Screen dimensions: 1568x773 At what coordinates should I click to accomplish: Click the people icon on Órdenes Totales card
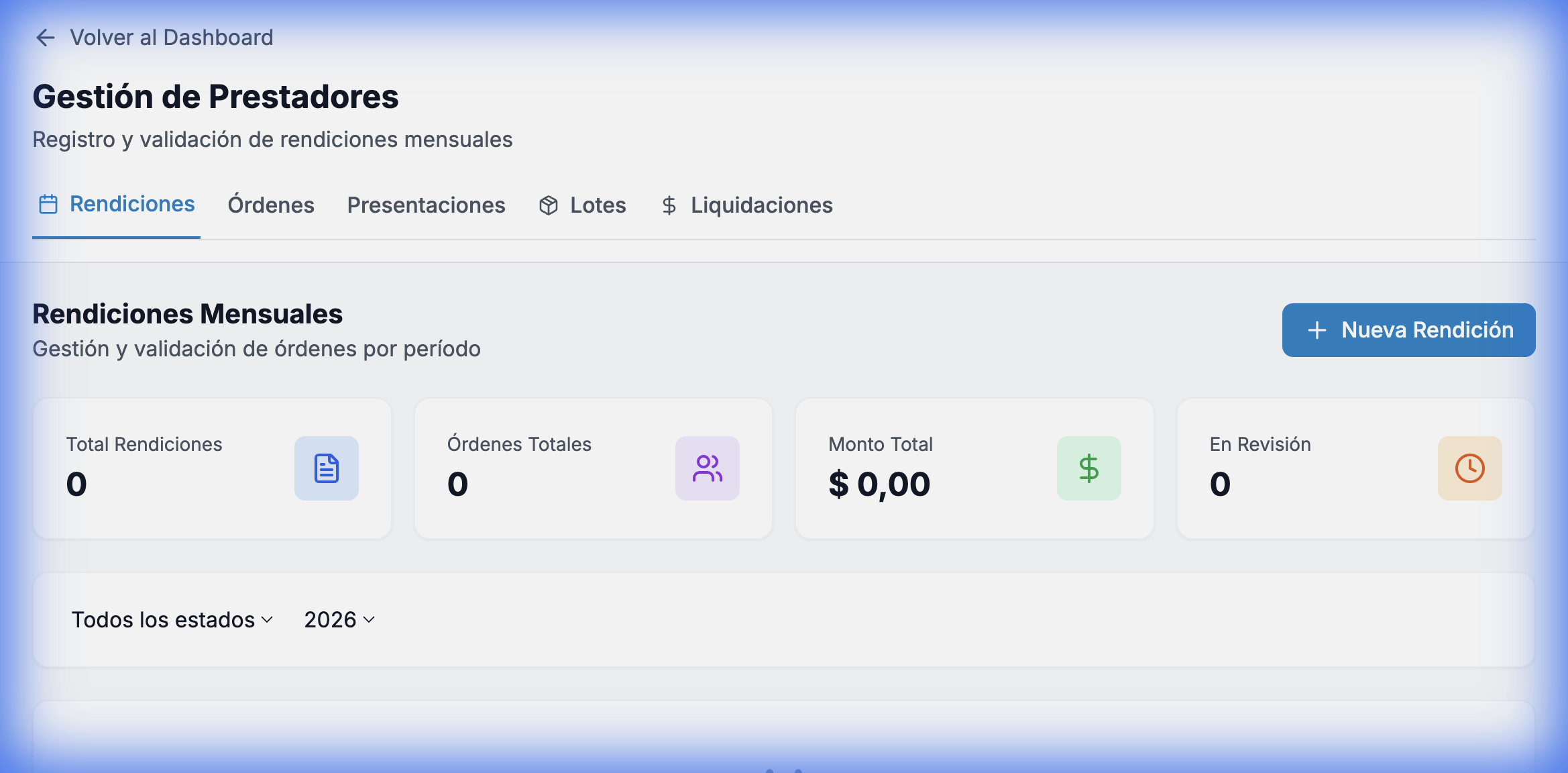pos(707,468)
